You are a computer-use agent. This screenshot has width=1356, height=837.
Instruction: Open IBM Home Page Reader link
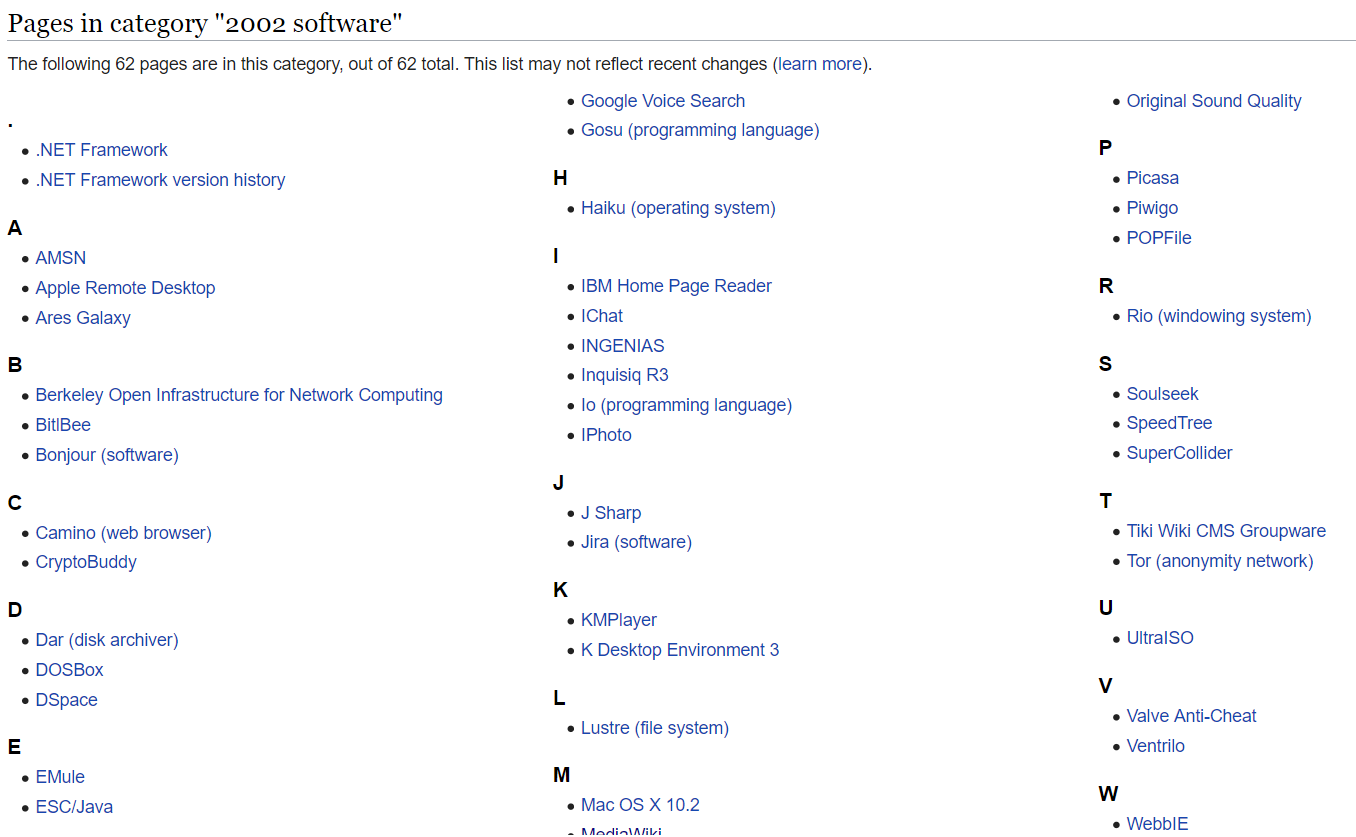coord(676,286)
